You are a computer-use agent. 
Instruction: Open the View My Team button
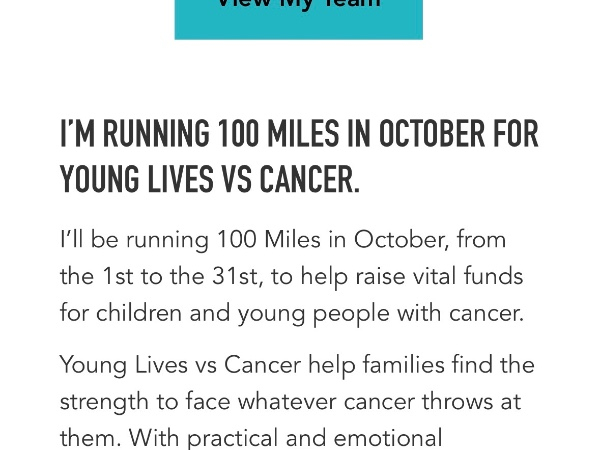click(298, 19)
